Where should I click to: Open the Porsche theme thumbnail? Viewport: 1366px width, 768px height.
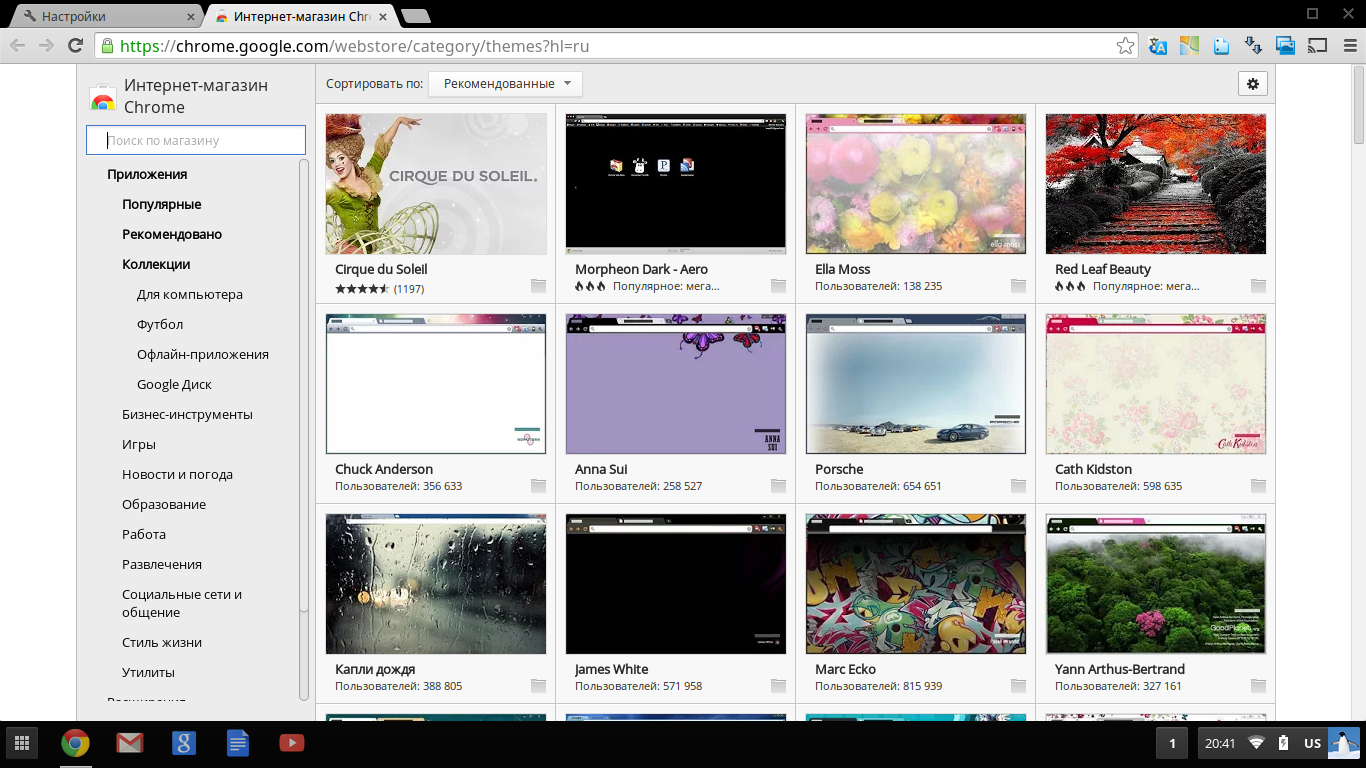pos(915,384)
